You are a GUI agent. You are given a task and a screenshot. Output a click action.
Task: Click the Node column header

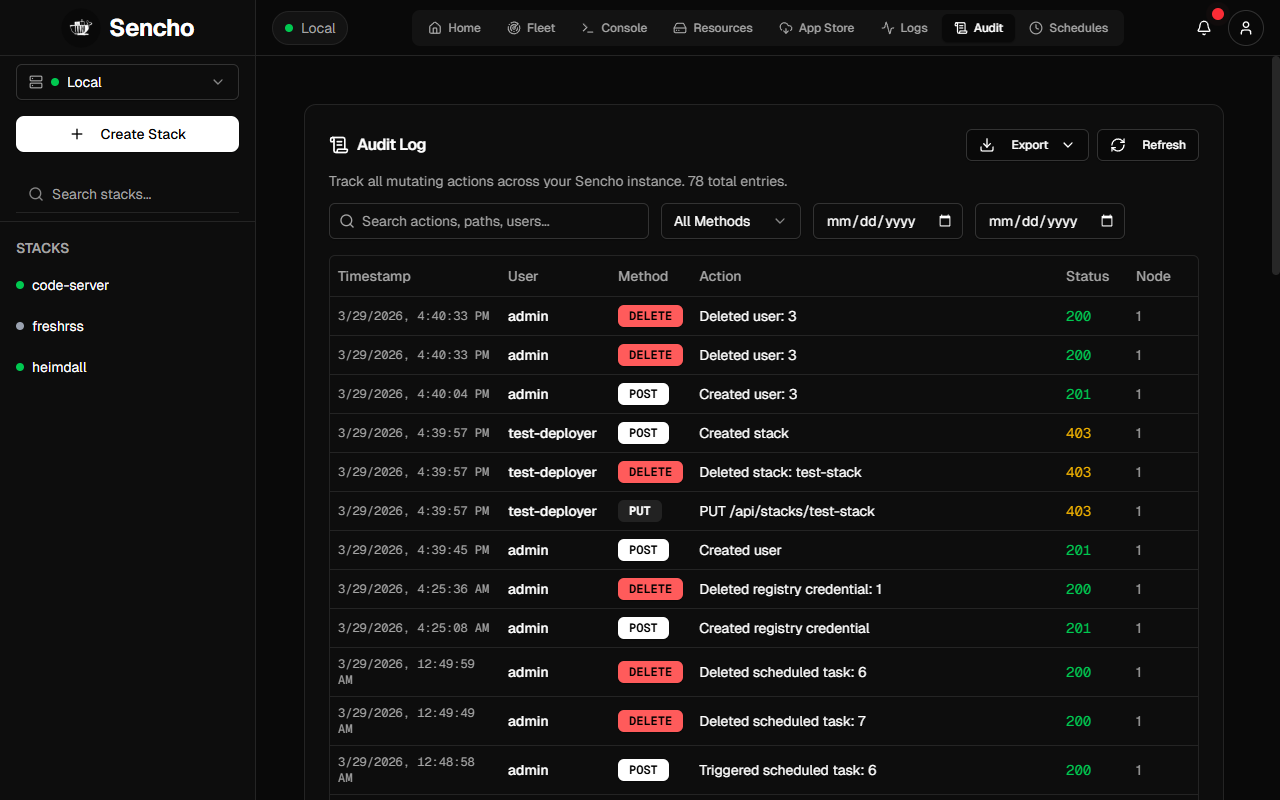click(1153, 276)
